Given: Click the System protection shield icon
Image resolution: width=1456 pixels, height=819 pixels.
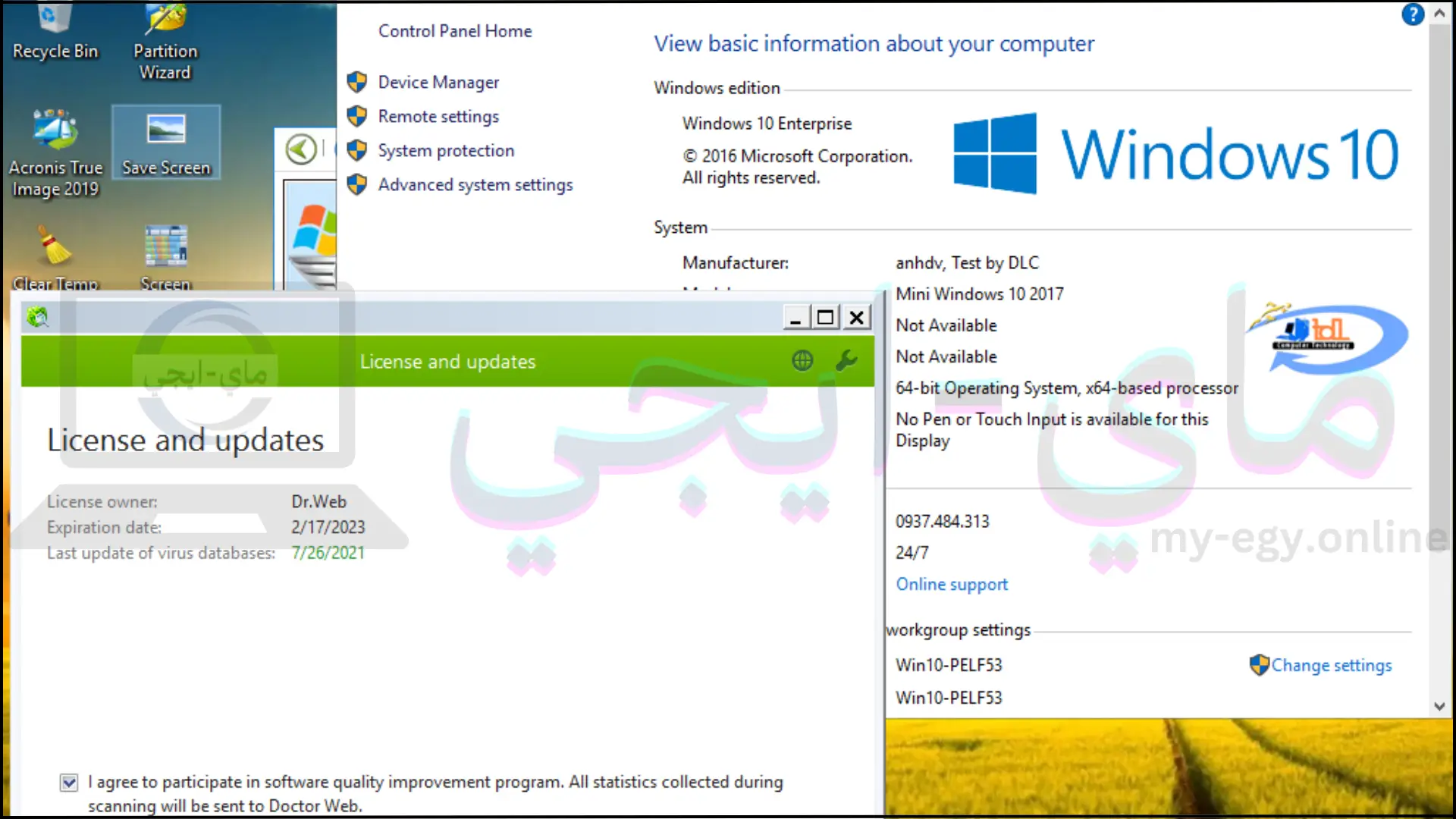Looking at the screenshot, I should [x=357, y=150].
